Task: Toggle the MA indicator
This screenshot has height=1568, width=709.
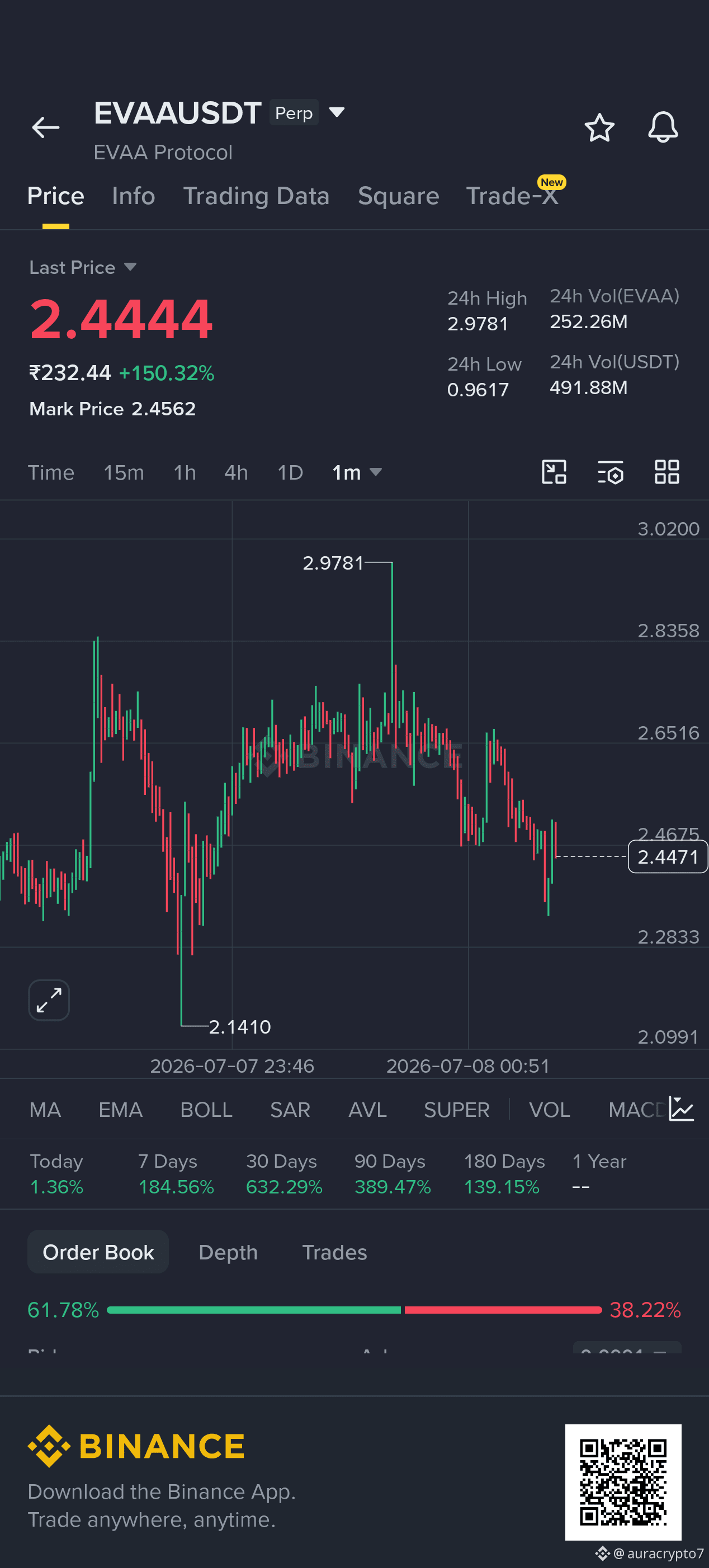Action: 45,1110
